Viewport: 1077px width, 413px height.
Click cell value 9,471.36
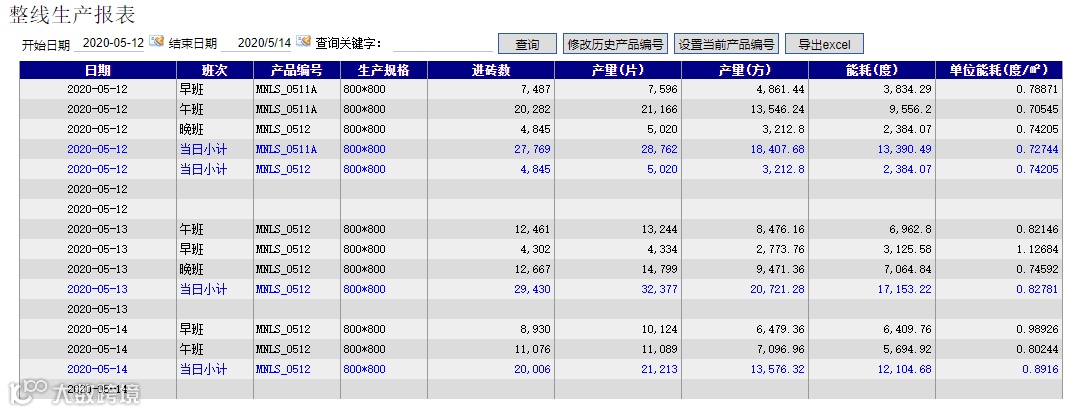coord(778,269)
